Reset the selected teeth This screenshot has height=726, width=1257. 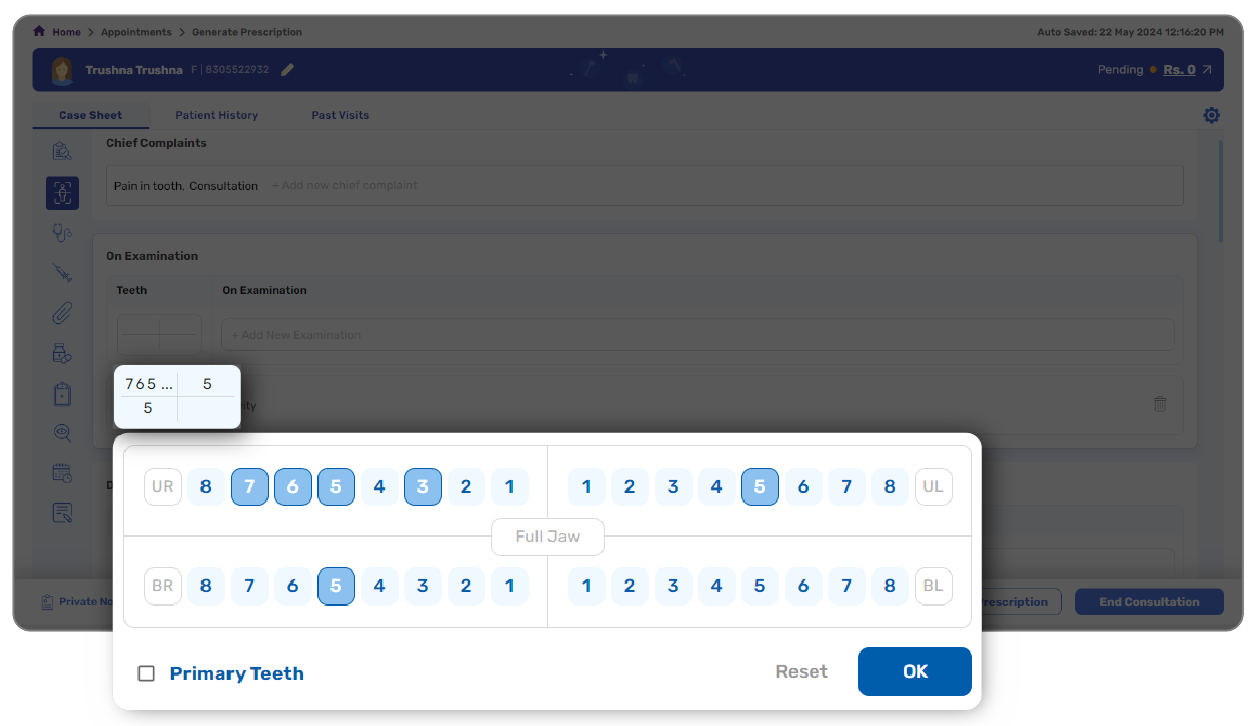[801, 672]
